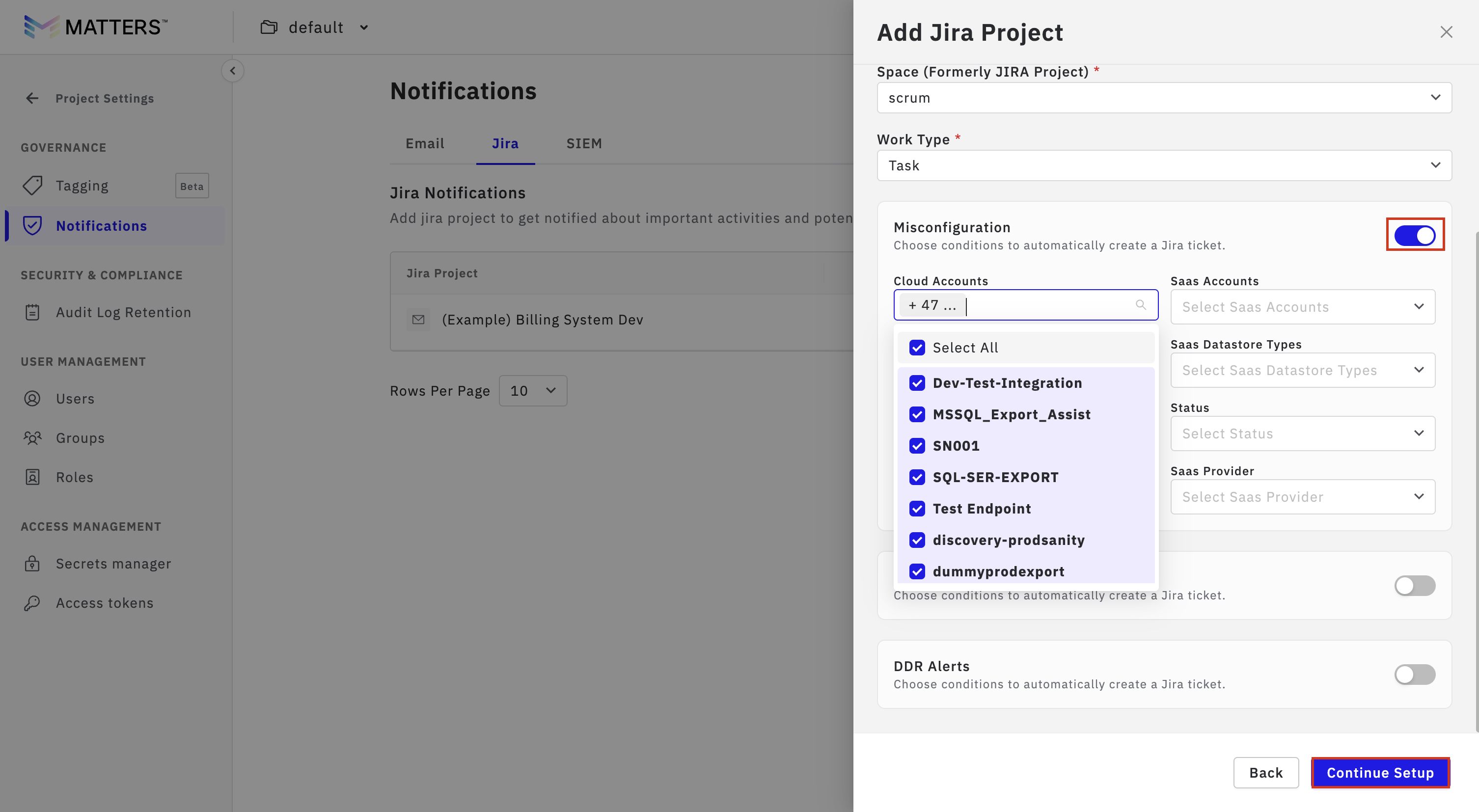Uncheck the SN001 cloud account
This screenshot has height=812, width=1479.
coord(917,446)
